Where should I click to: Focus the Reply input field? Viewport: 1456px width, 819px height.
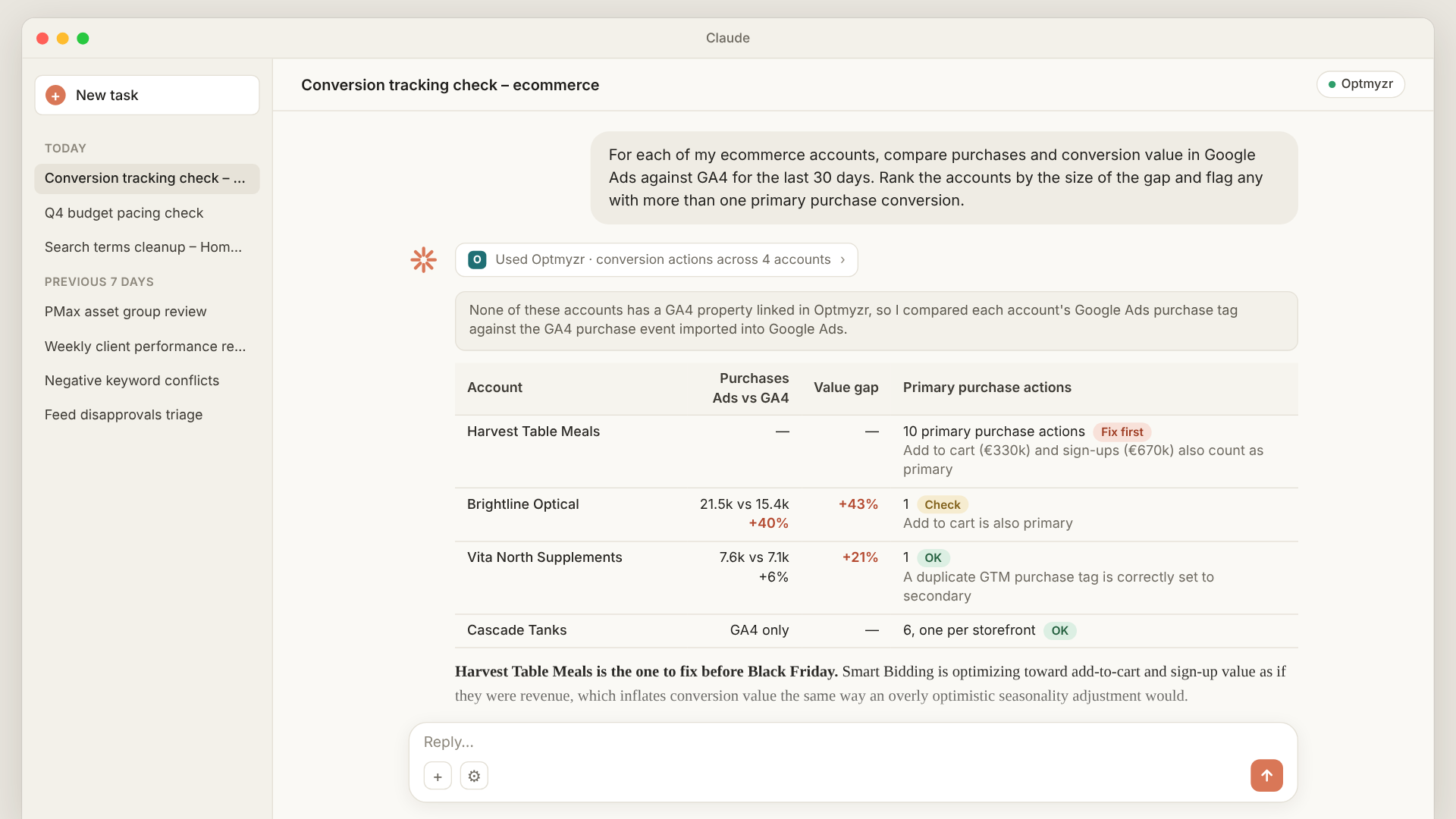(853, 742)
